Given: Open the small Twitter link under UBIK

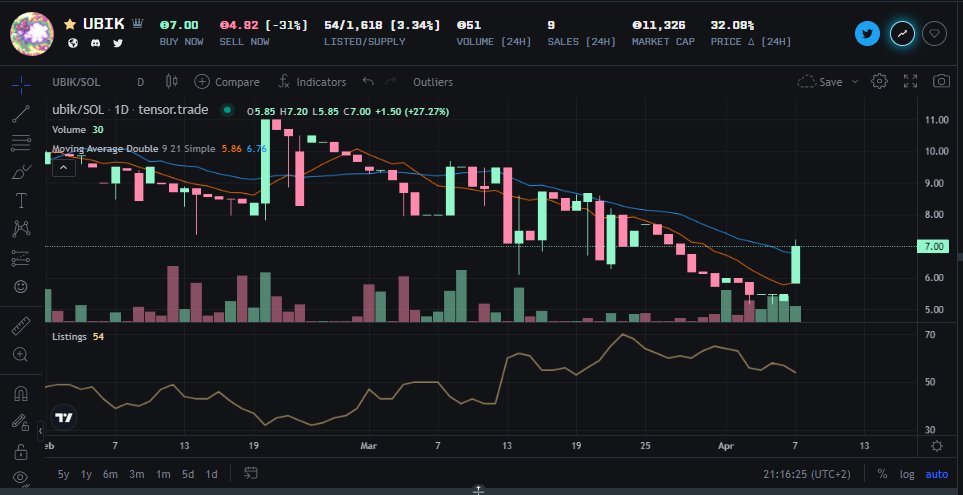Looking at the screenshot, I should coord(118,43).
